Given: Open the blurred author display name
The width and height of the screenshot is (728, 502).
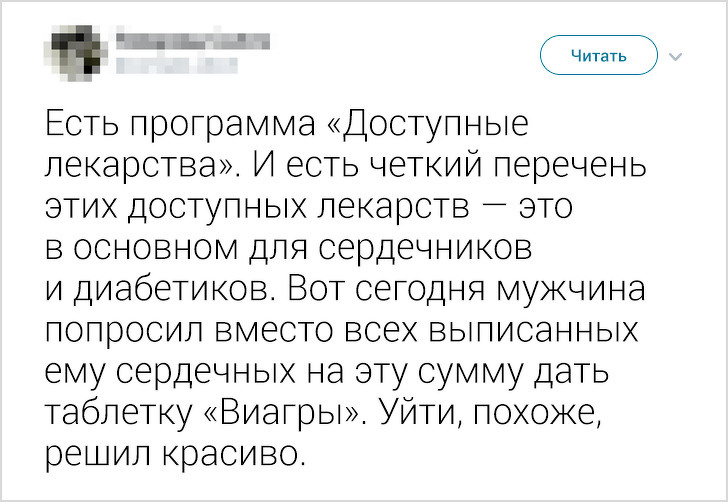Looking at the screenshot, I should click(192, 42).
